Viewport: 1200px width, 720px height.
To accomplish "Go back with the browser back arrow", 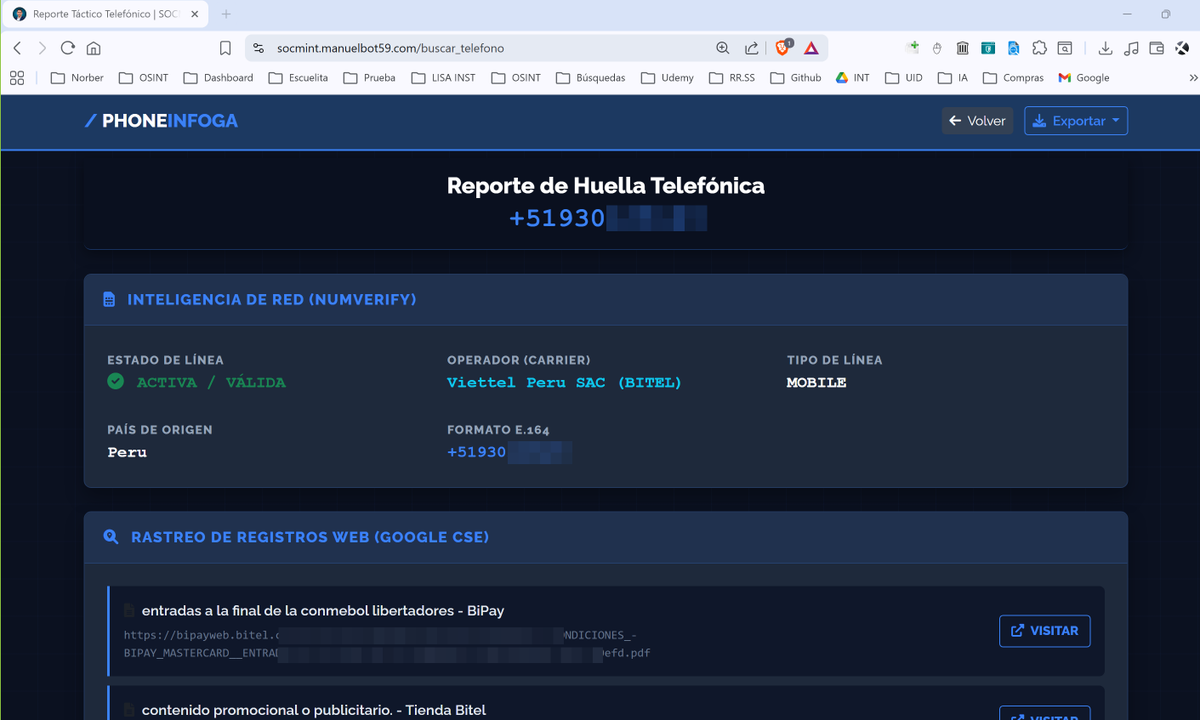I will point(17,48).
